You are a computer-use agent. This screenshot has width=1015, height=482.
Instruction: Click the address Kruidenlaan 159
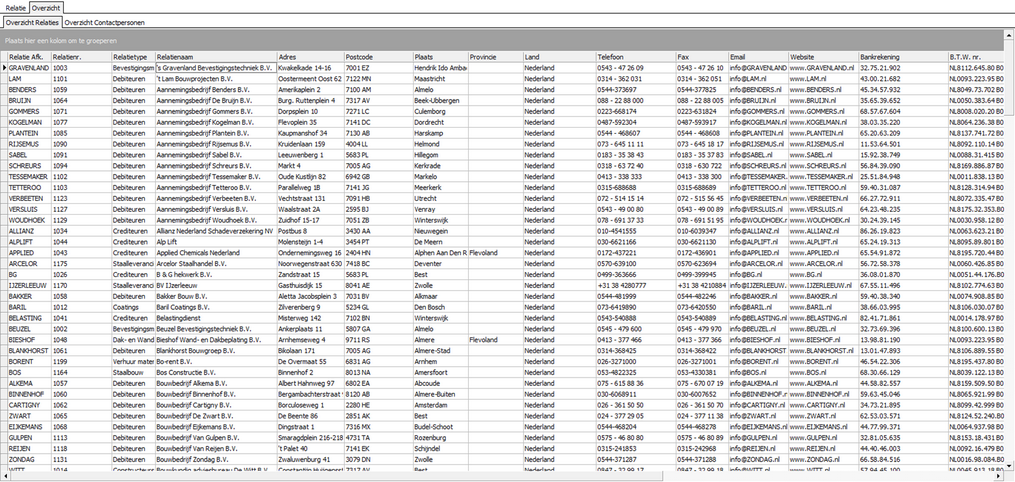310,144
